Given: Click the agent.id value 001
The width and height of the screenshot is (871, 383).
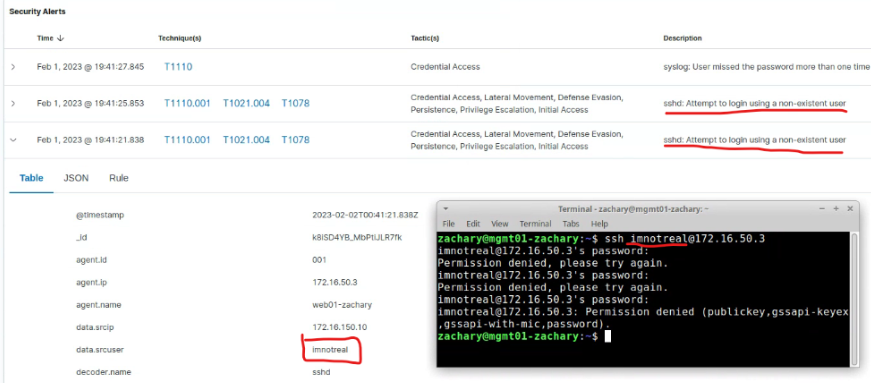Looking at the screenshot, I should [x=319, y=260].
